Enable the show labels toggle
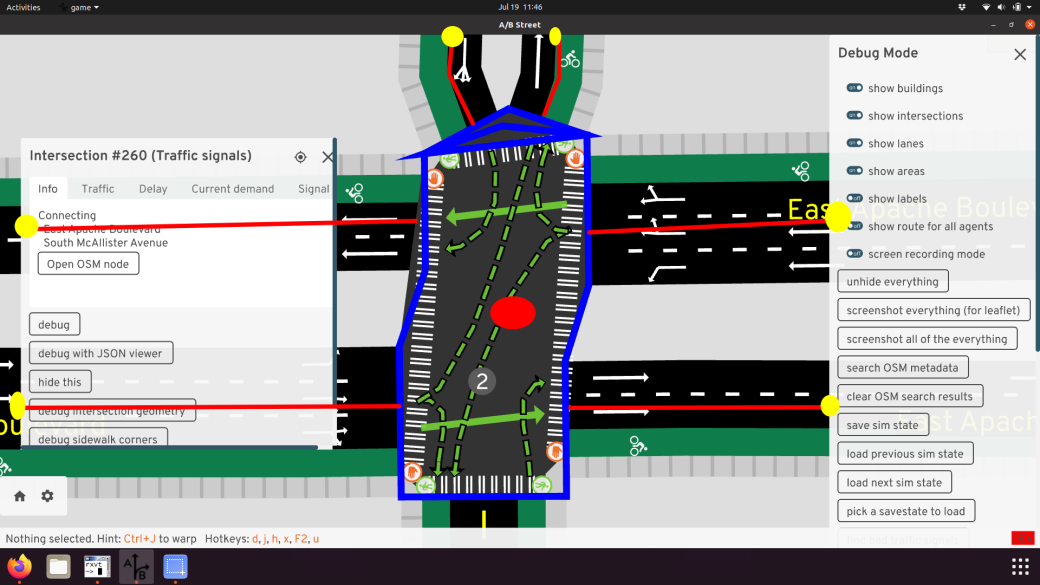This screenshot has height=585, width=1040. point(854,198)
